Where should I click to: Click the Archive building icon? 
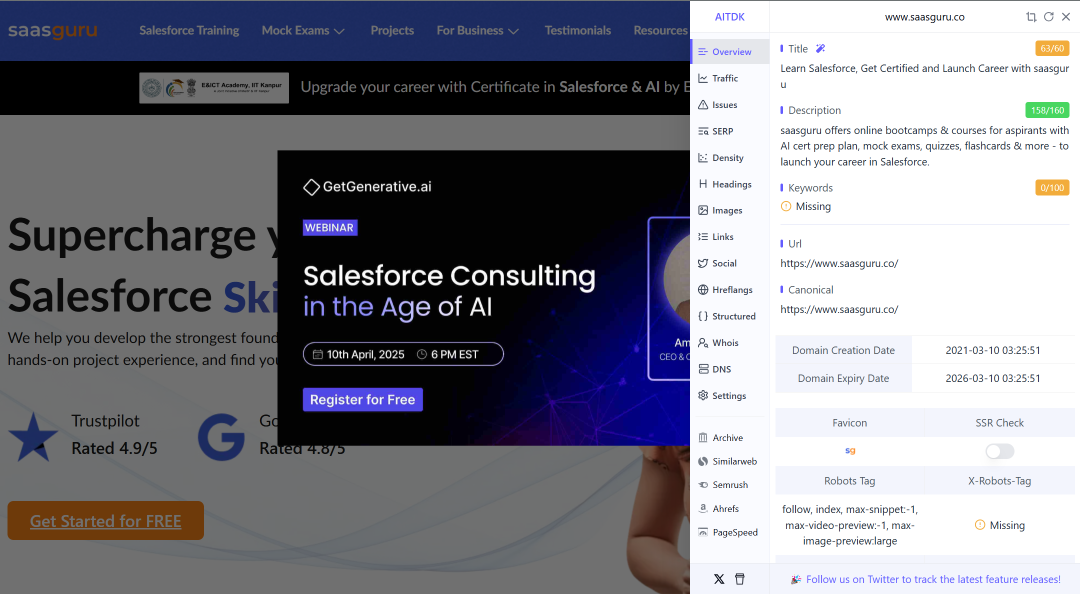point(703,438)
